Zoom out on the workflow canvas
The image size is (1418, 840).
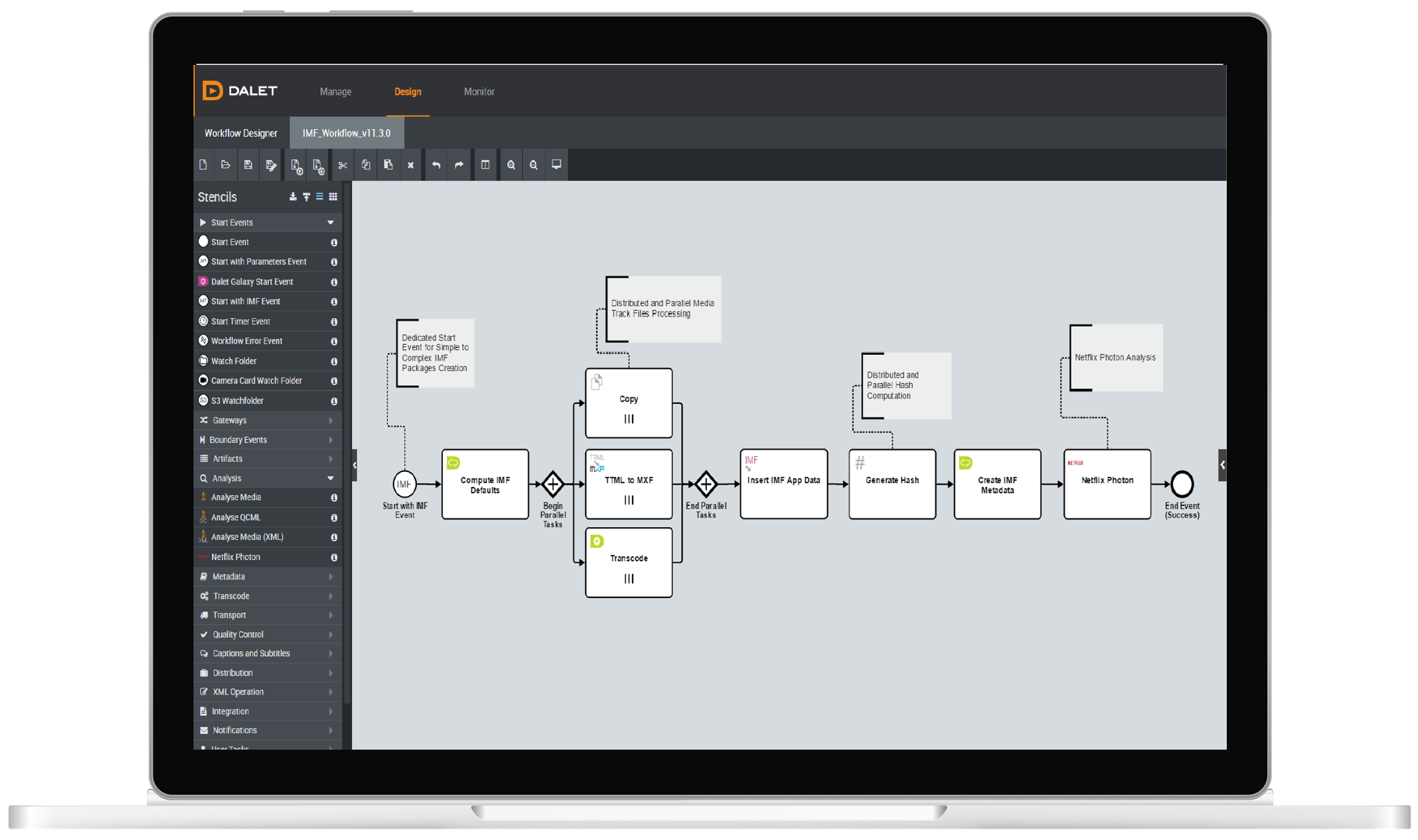533,165
